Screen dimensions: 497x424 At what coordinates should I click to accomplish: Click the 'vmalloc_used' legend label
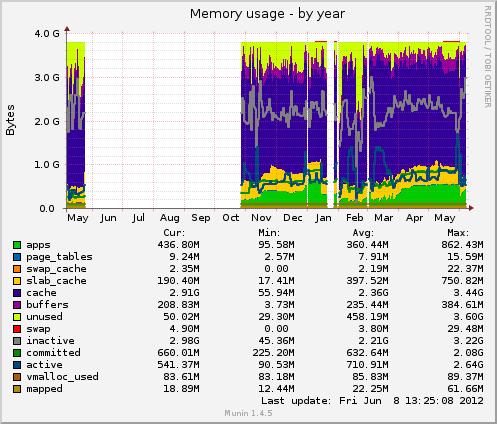(x=62, y=377)
